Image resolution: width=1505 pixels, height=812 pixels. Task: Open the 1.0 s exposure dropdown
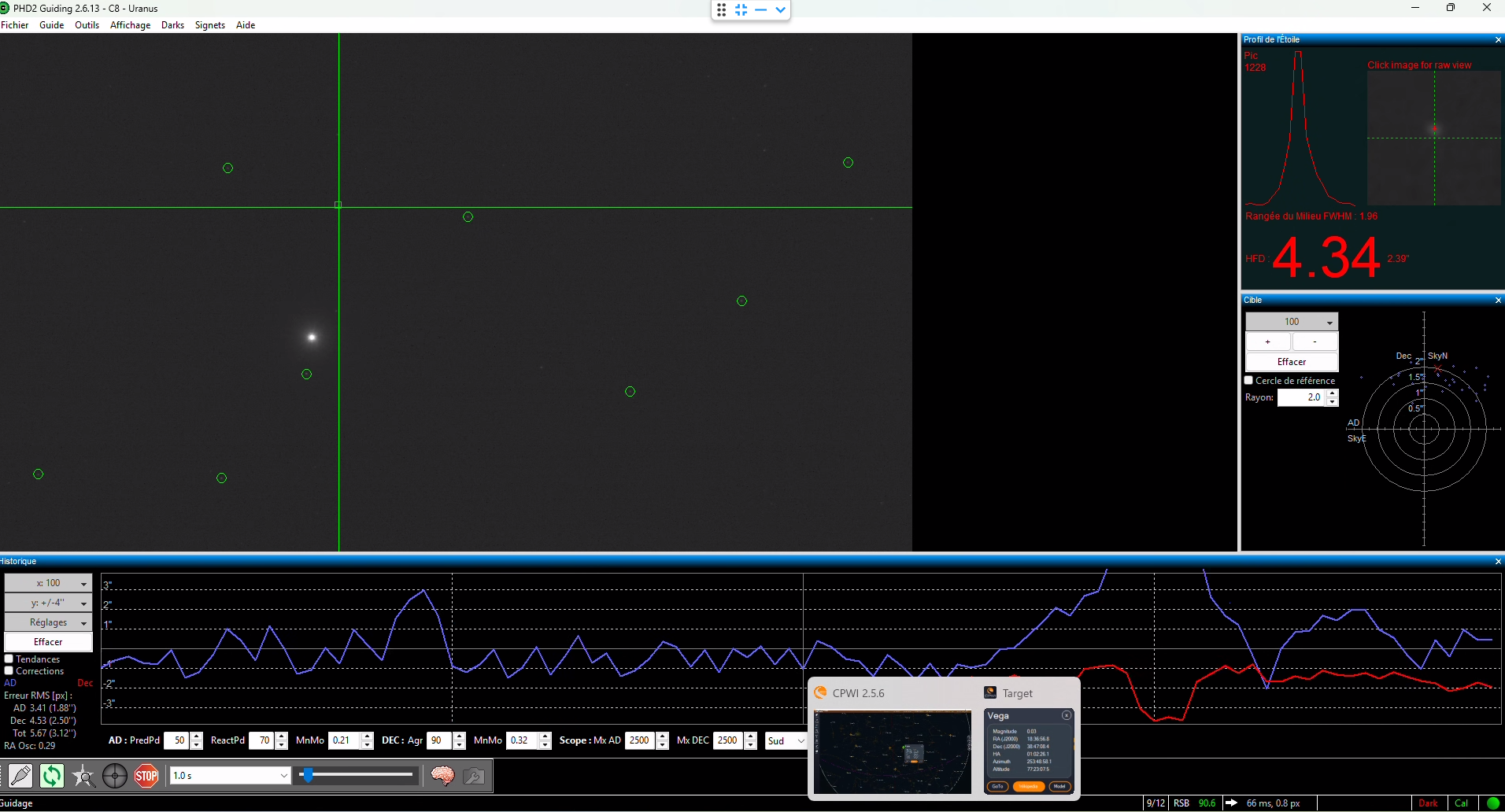pyautogui.click(x=231, y=776)
